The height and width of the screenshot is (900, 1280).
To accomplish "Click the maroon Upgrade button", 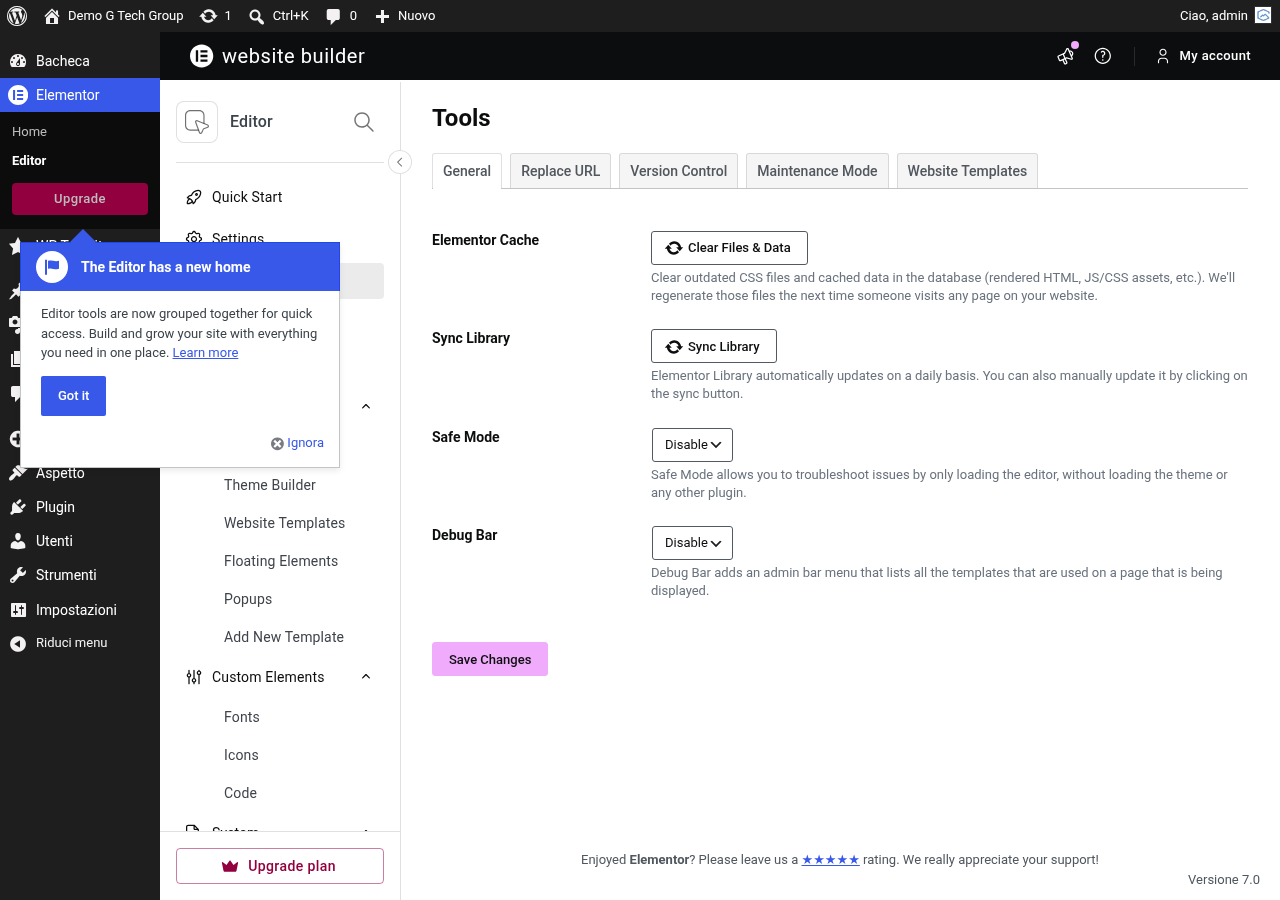I will click(80, 199).
